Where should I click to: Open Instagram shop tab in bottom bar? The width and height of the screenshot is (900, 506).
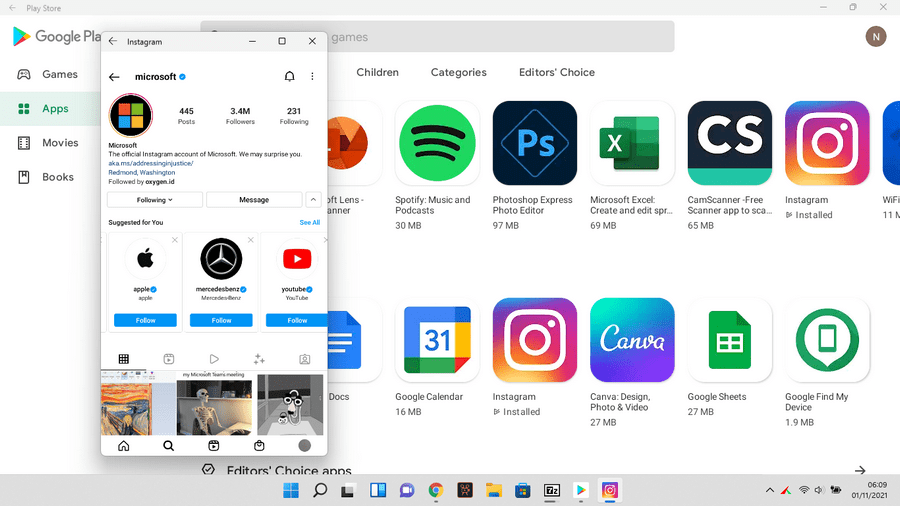259,446
